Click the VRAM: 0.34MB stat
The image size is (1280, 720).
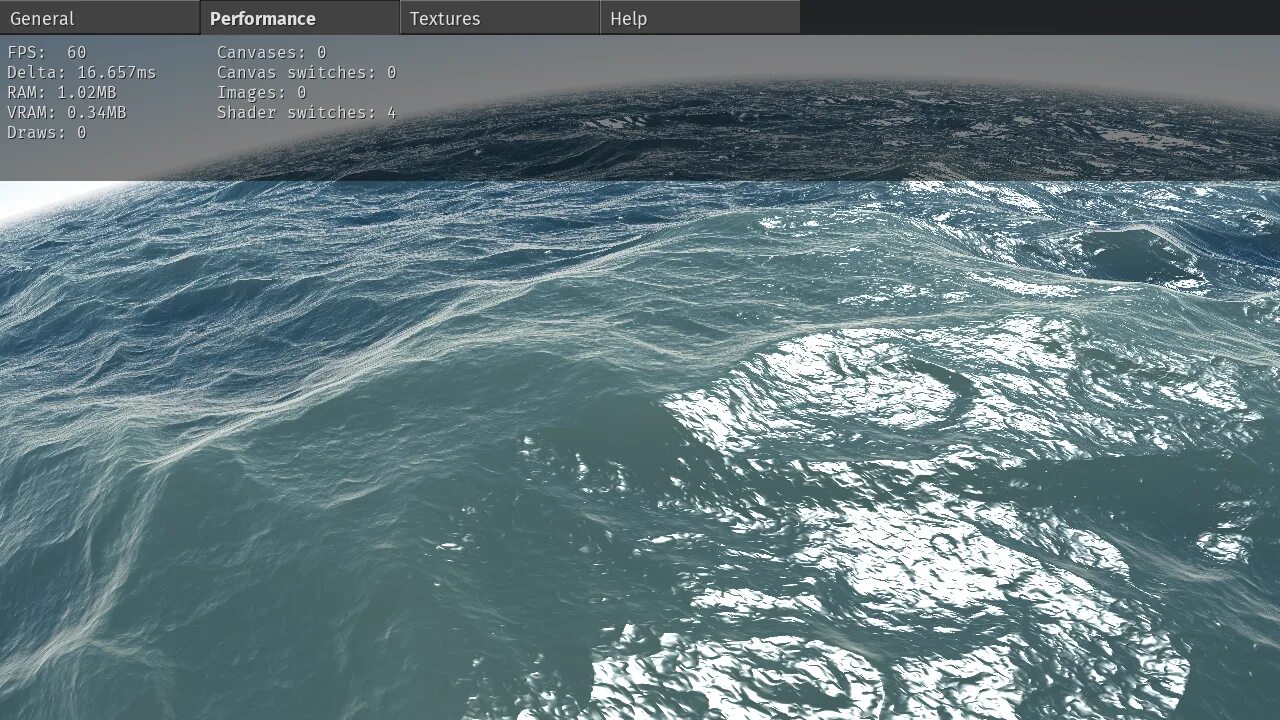[67, 112]
